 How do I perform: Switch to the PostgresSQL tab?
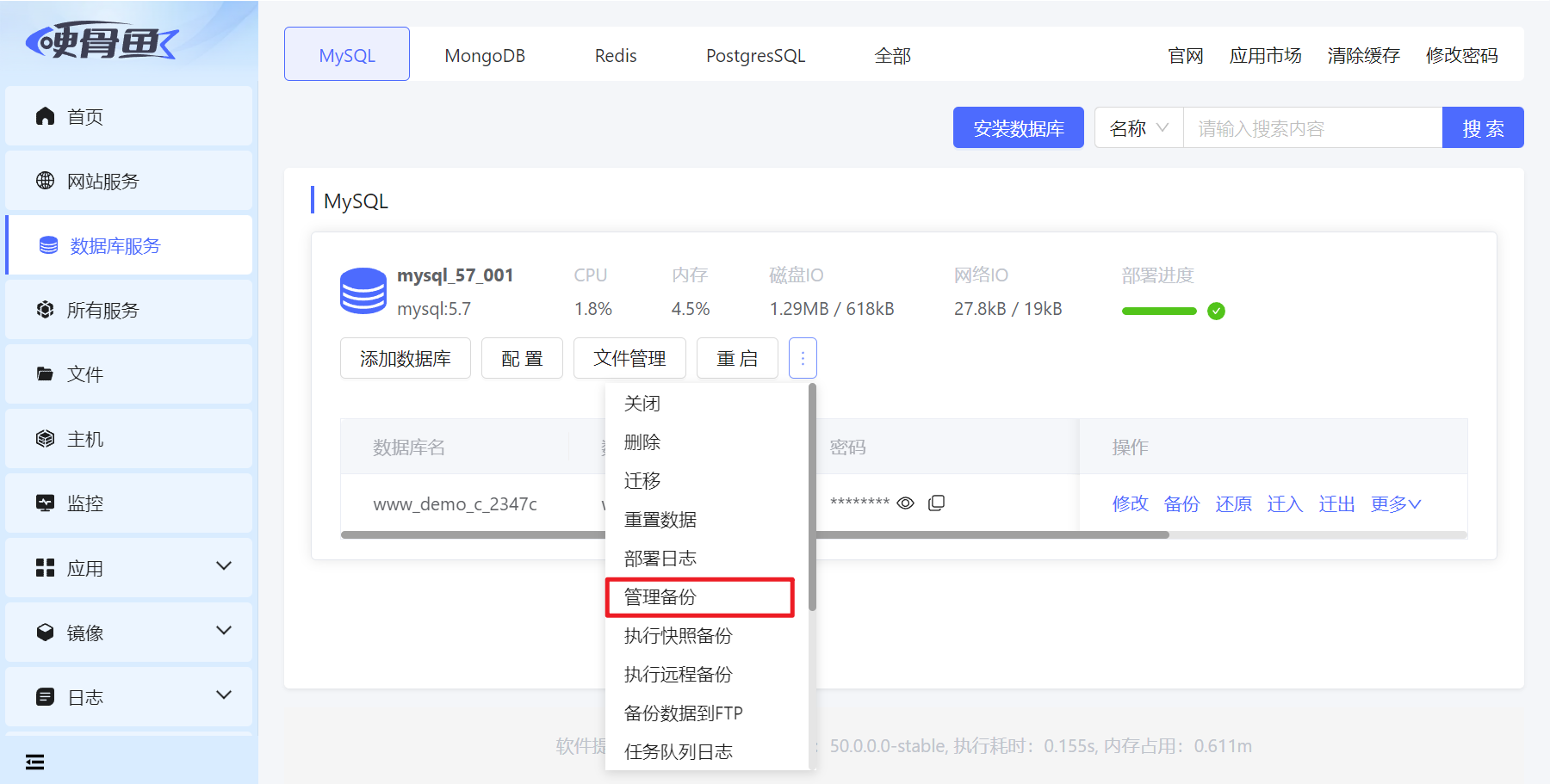tap(755, 55)
